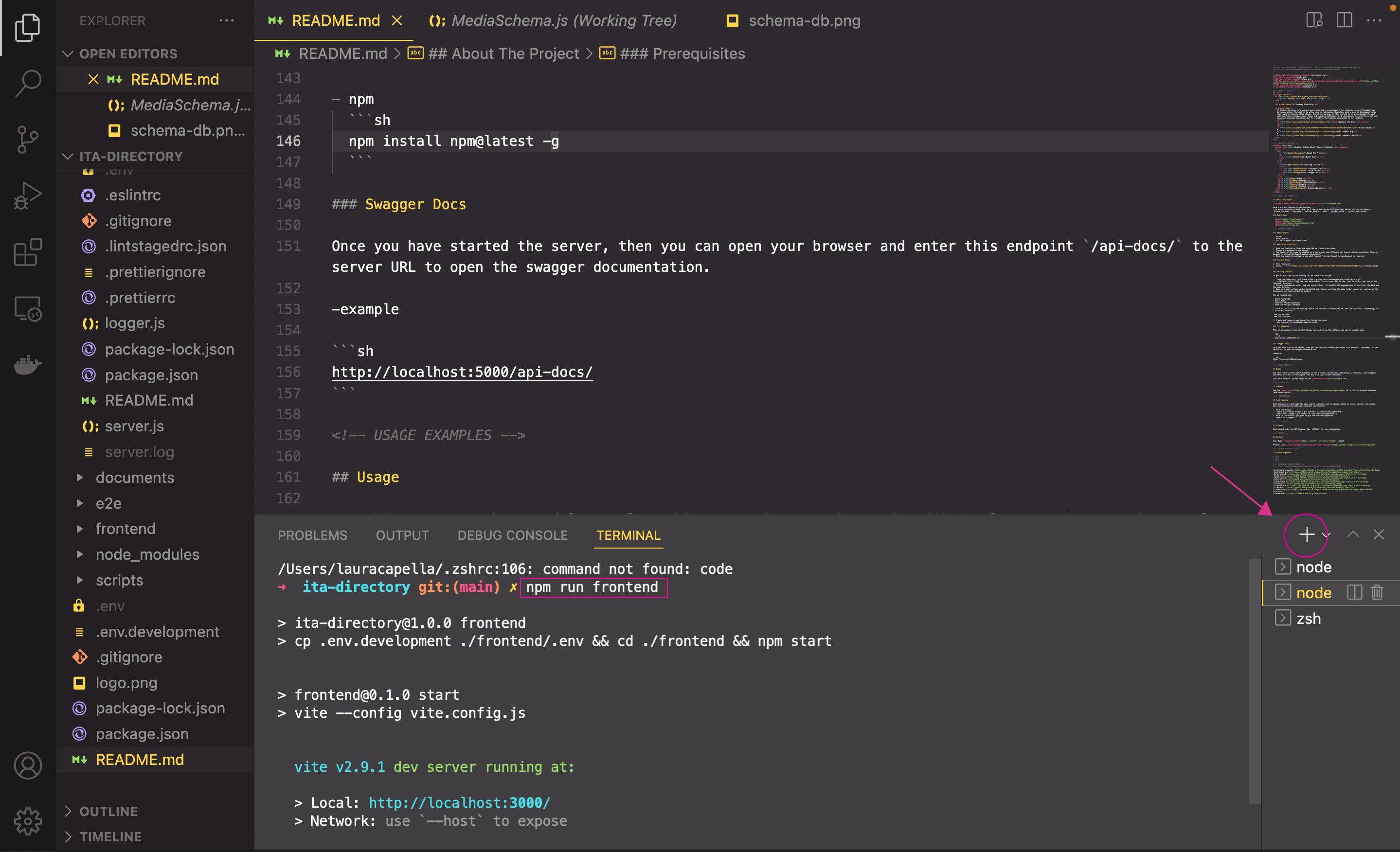The height and width of the screenshot is (852, 1400).
Task: Split the selected node terminal
Action: pyautogui.click(x=1355, y=592)
